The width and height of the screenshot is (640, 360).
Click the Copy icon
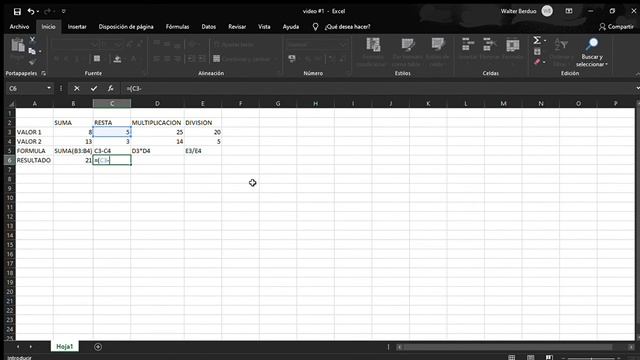[32, 51]
